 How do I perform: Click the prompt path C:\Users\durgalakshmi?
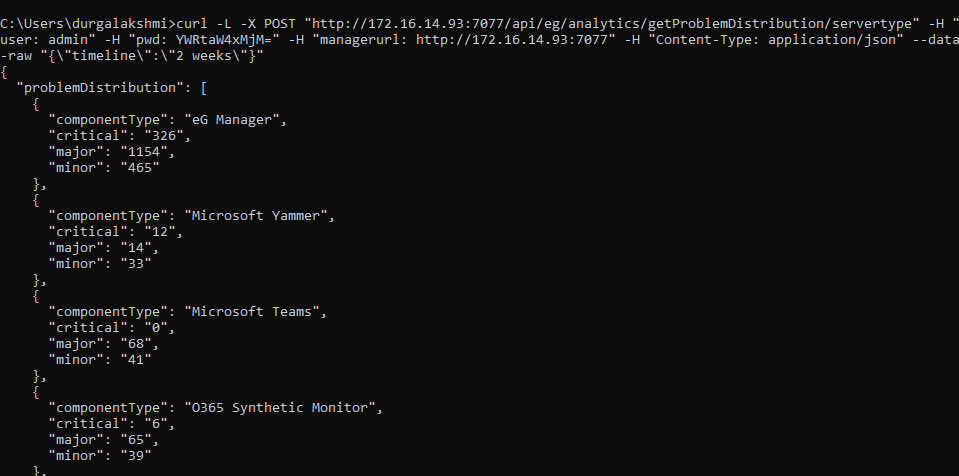[84, 24]
